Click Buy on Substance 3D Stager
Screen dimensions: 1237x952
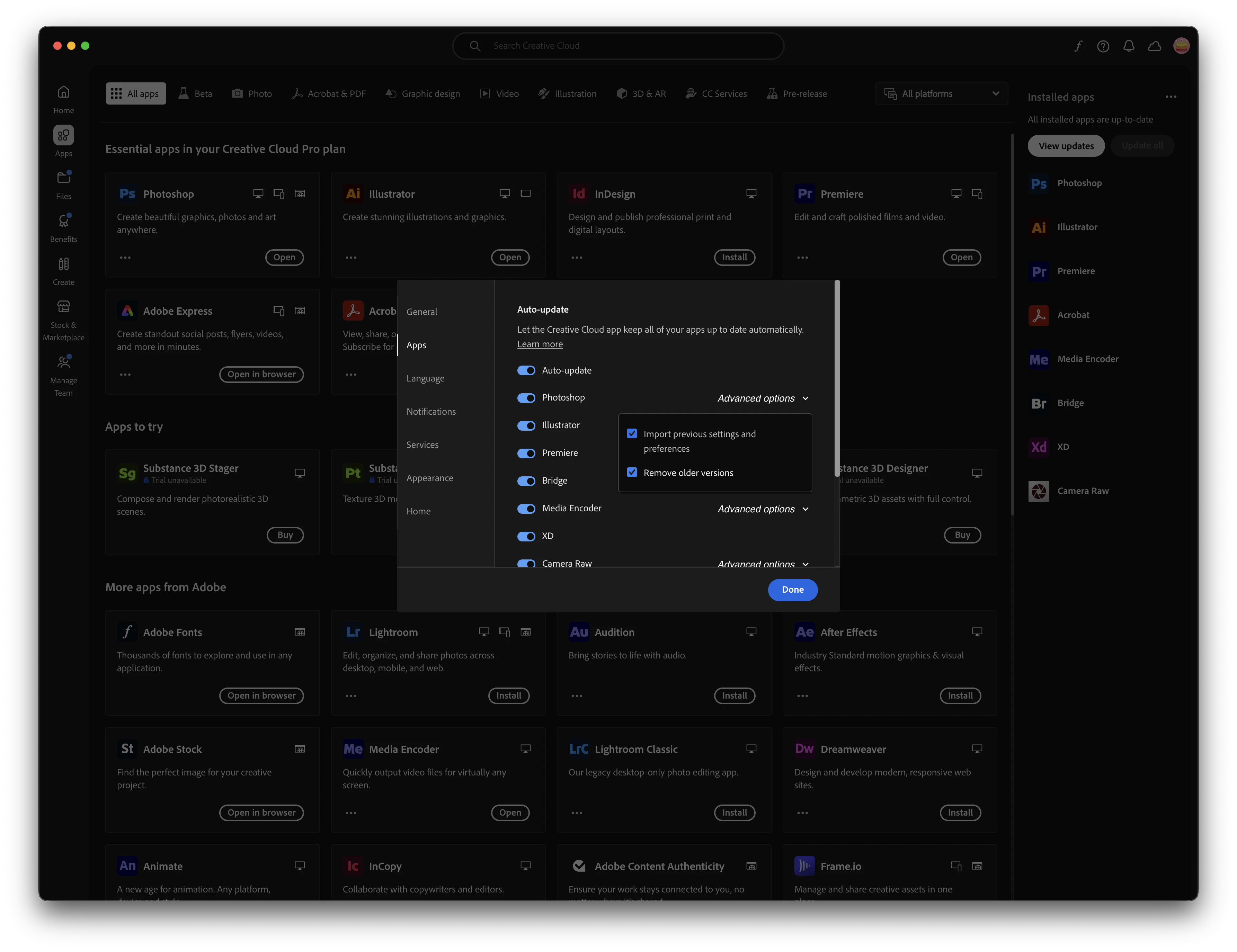click(285, 535)
